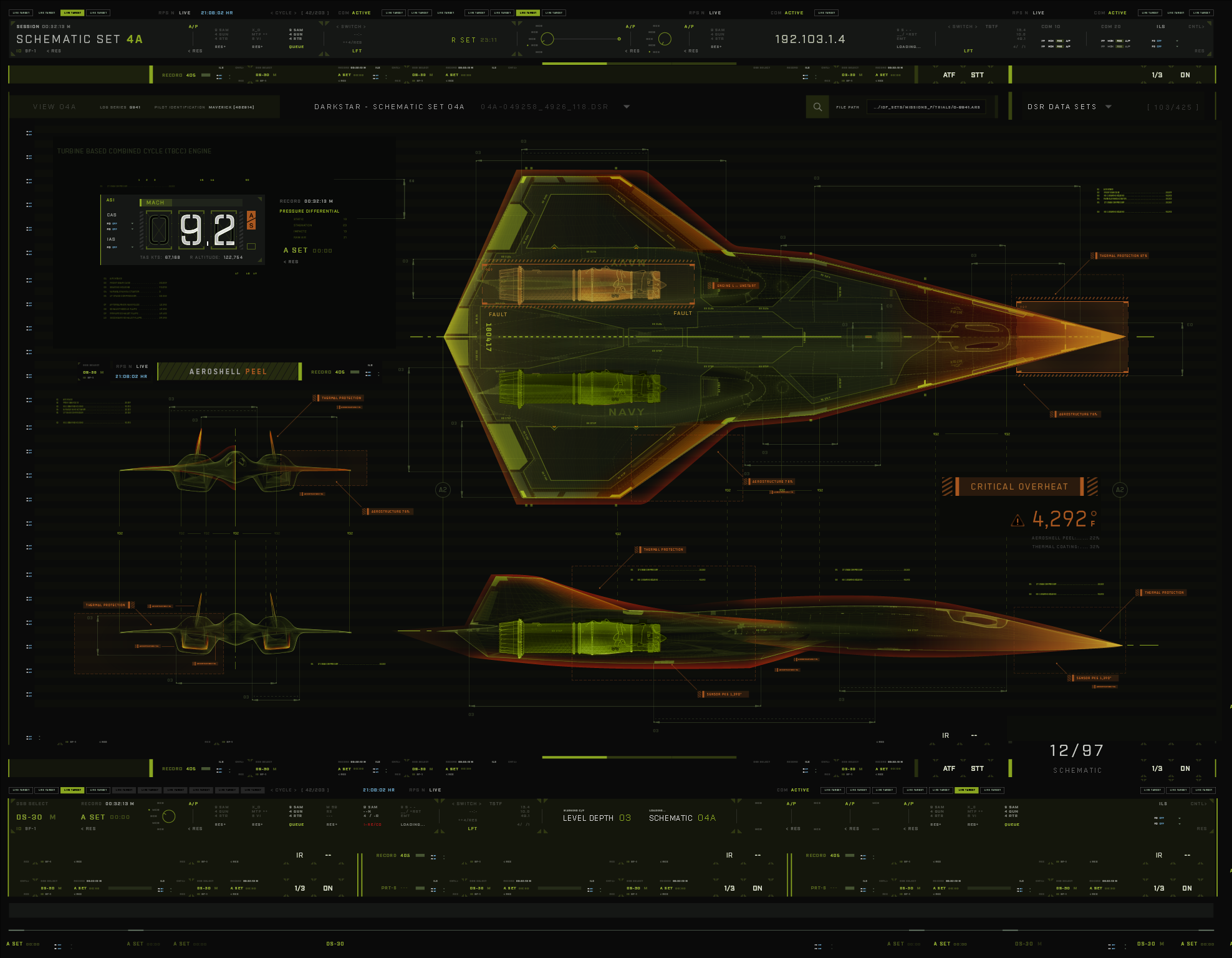Switch to the MACH tab in ASI panel
The image size is (1232, 958).
[155, 202]
